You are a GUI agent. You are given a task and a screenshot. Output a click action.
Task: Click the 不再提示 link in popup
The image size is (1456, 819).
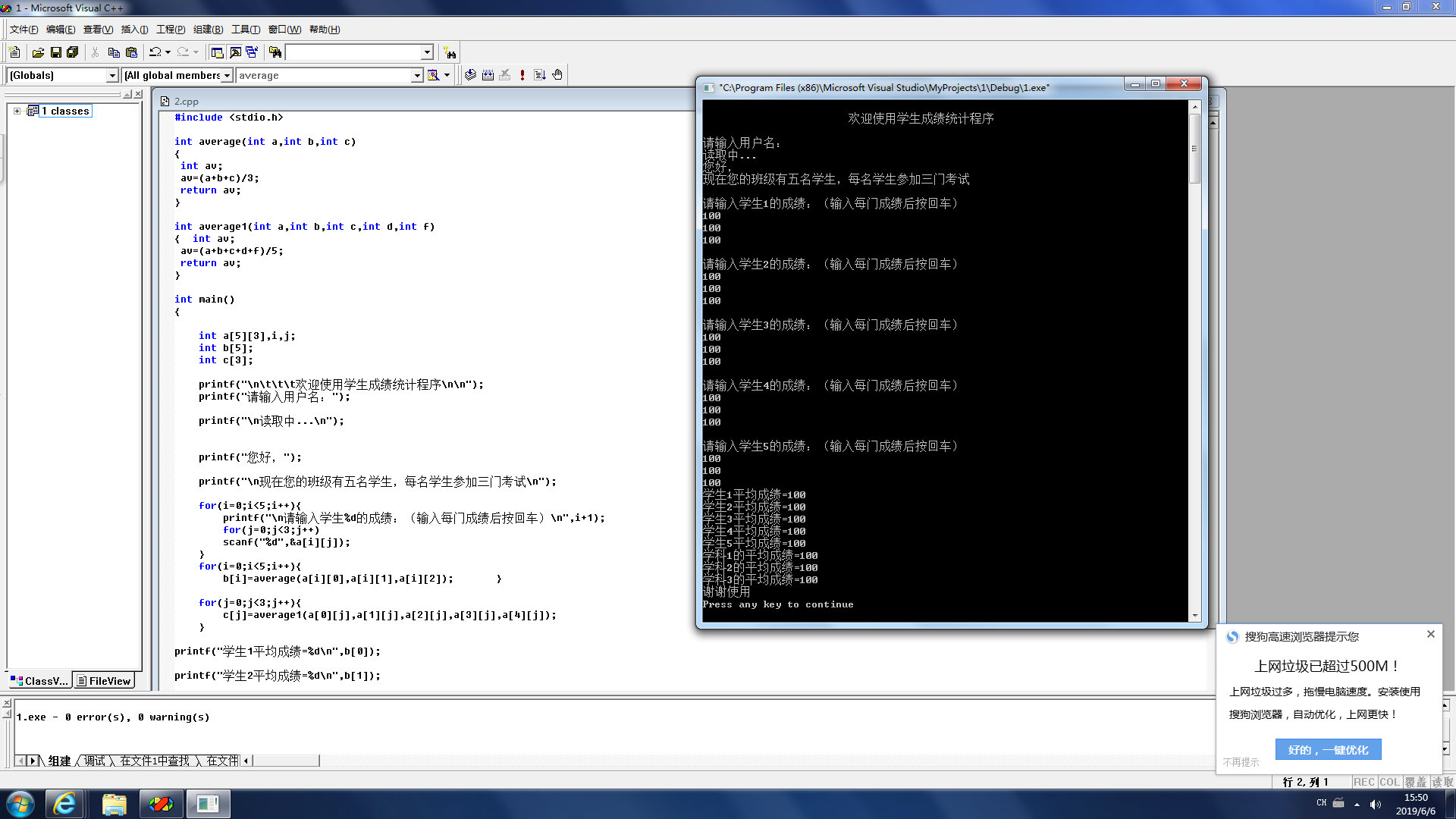click(x=1241, y=762)
